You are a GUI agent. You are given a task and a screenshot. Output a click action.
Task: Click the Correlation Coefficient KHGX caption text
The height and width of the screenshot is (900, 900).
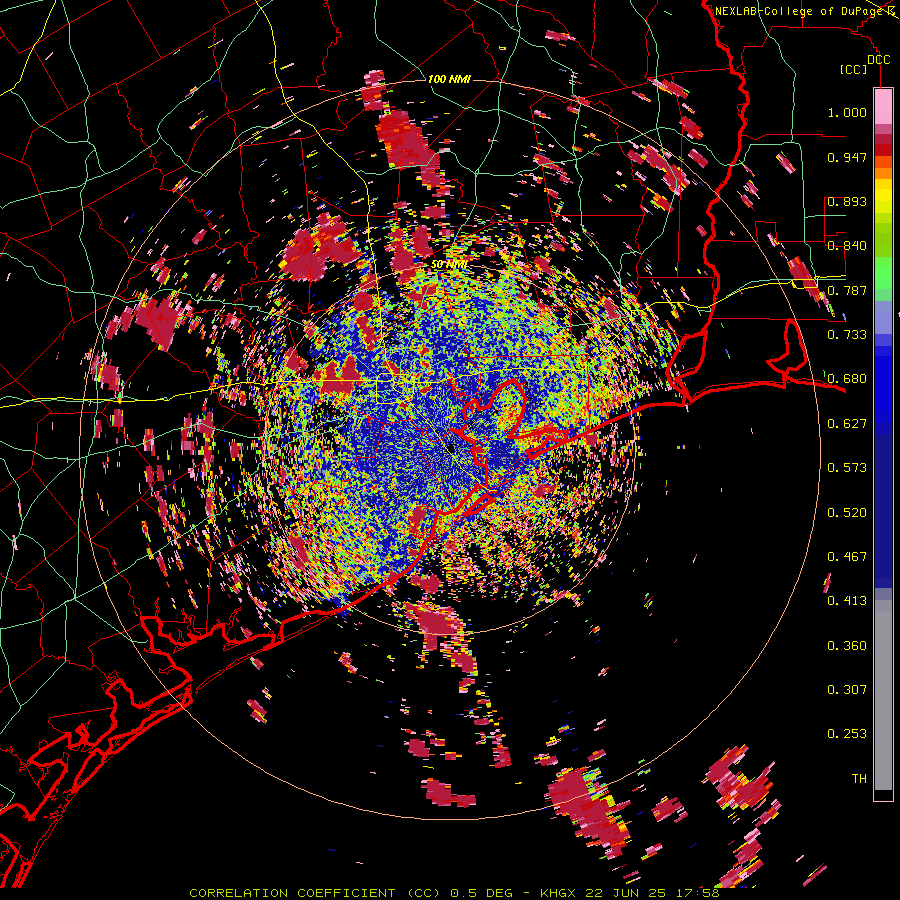pos(454,893)
